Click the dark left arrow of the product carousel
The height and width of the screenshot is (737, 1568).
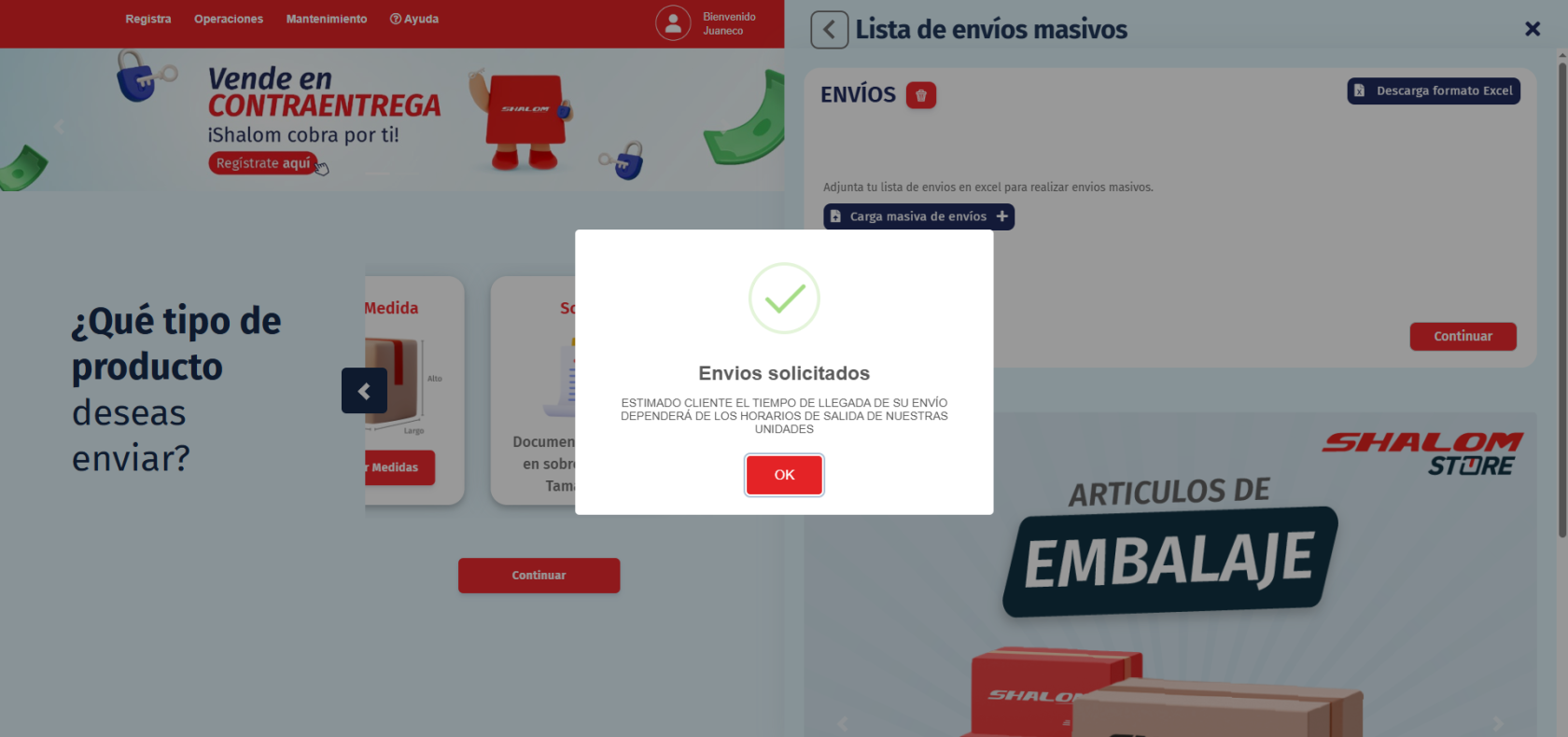point(364,391)
